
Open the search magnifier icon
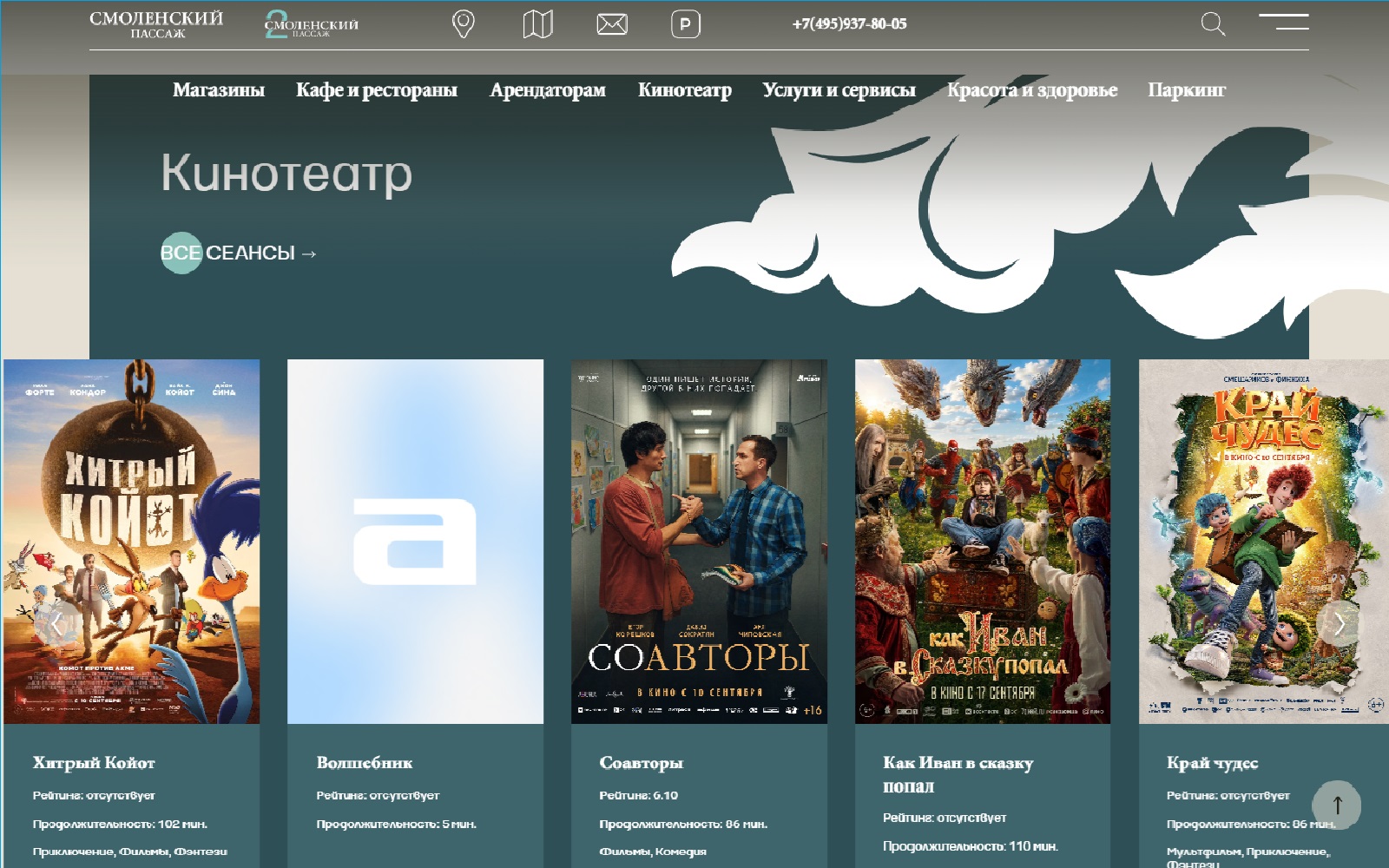click(x=1213, y=24)
